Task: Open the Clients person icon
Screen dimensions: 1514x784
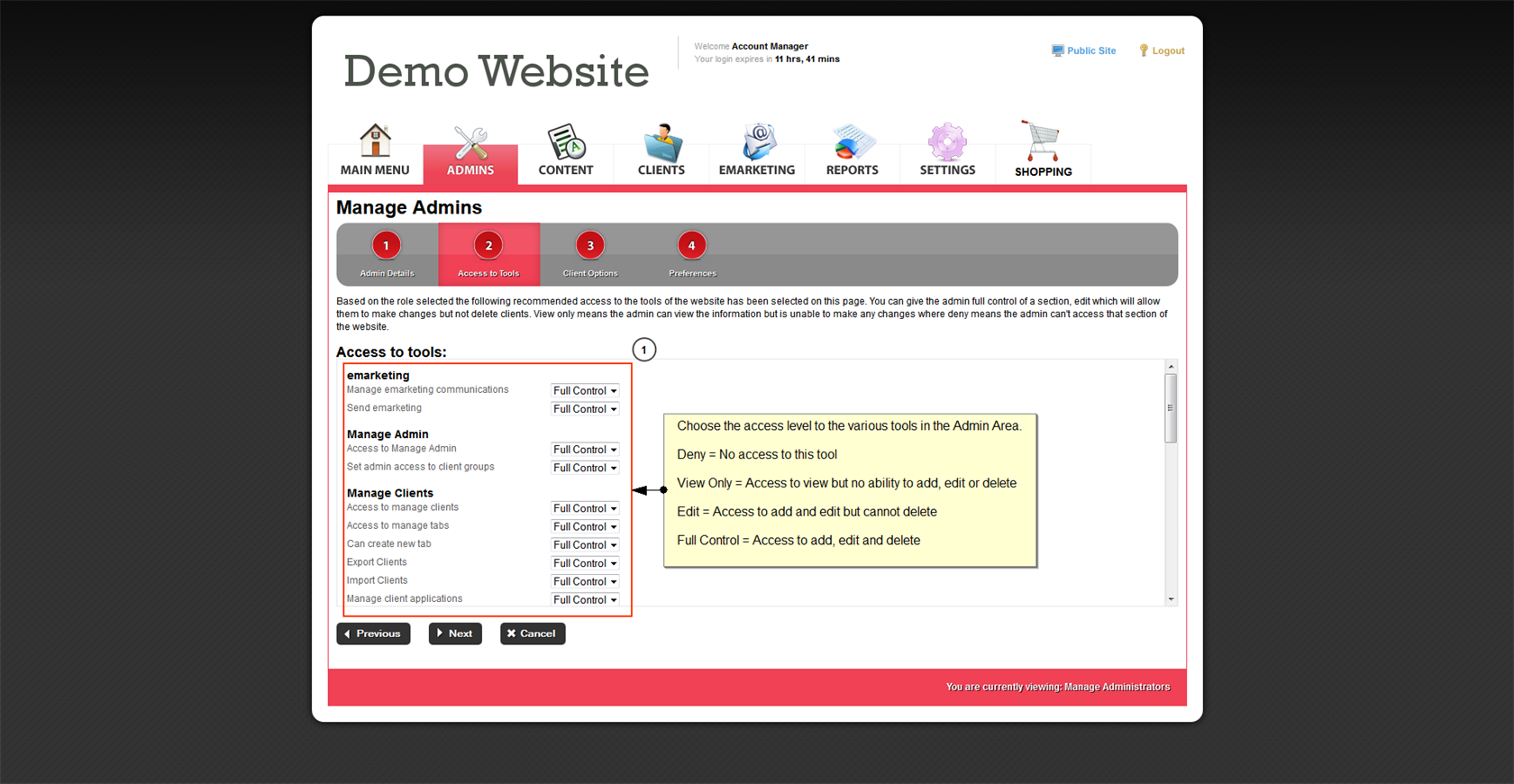Action: click(x=661, y=142)
